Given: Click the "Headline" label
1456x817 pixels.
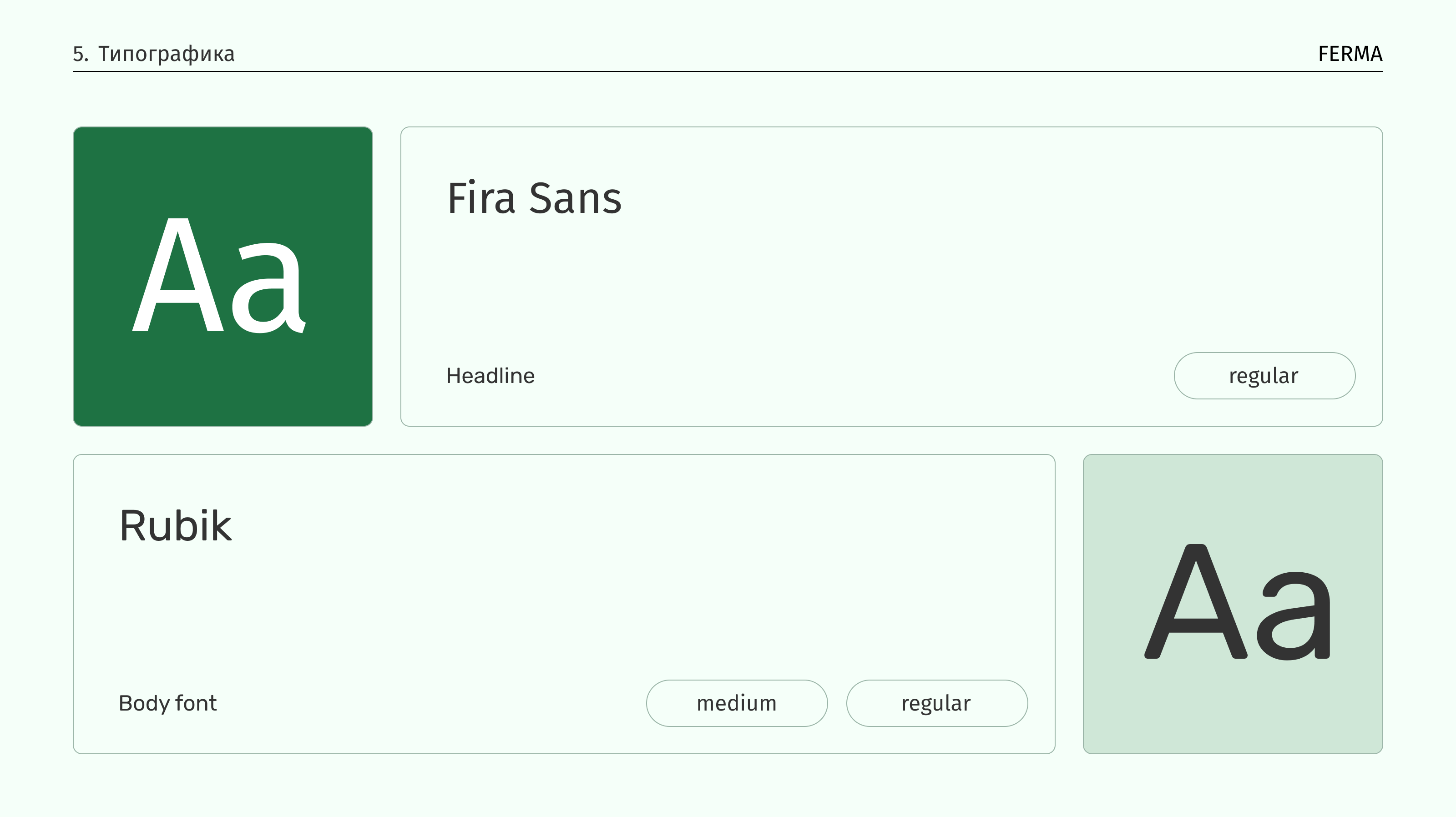Looking at the screenshot, I should pos(490,376).
